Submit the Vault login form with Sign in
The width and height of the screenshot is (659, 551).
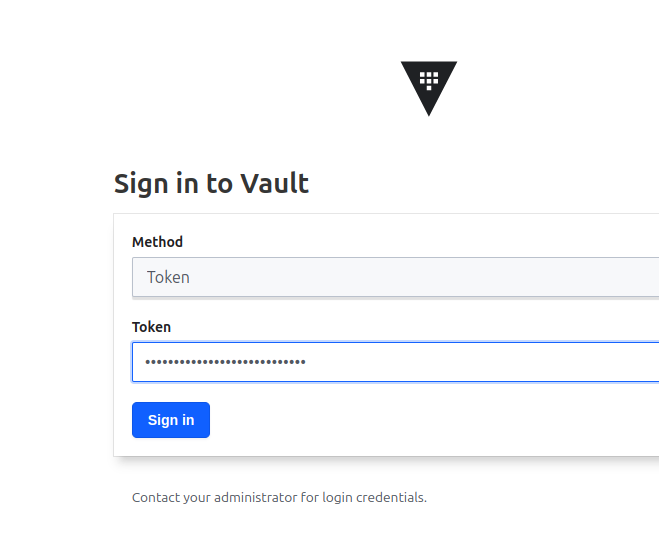click(x=171, y=420)
